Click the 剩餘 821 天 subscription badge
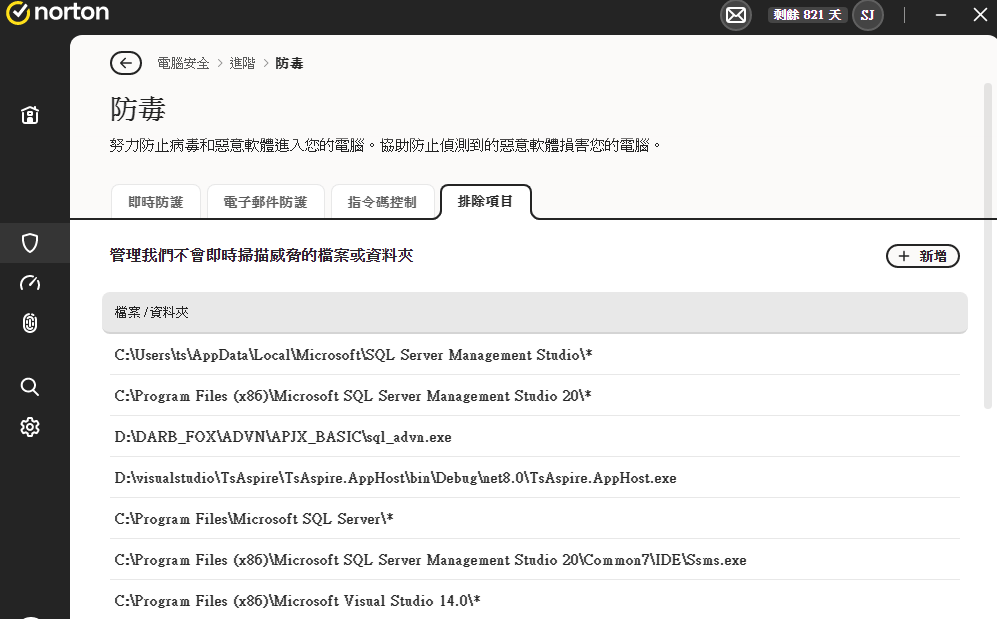997x619 pixels. 808,15
